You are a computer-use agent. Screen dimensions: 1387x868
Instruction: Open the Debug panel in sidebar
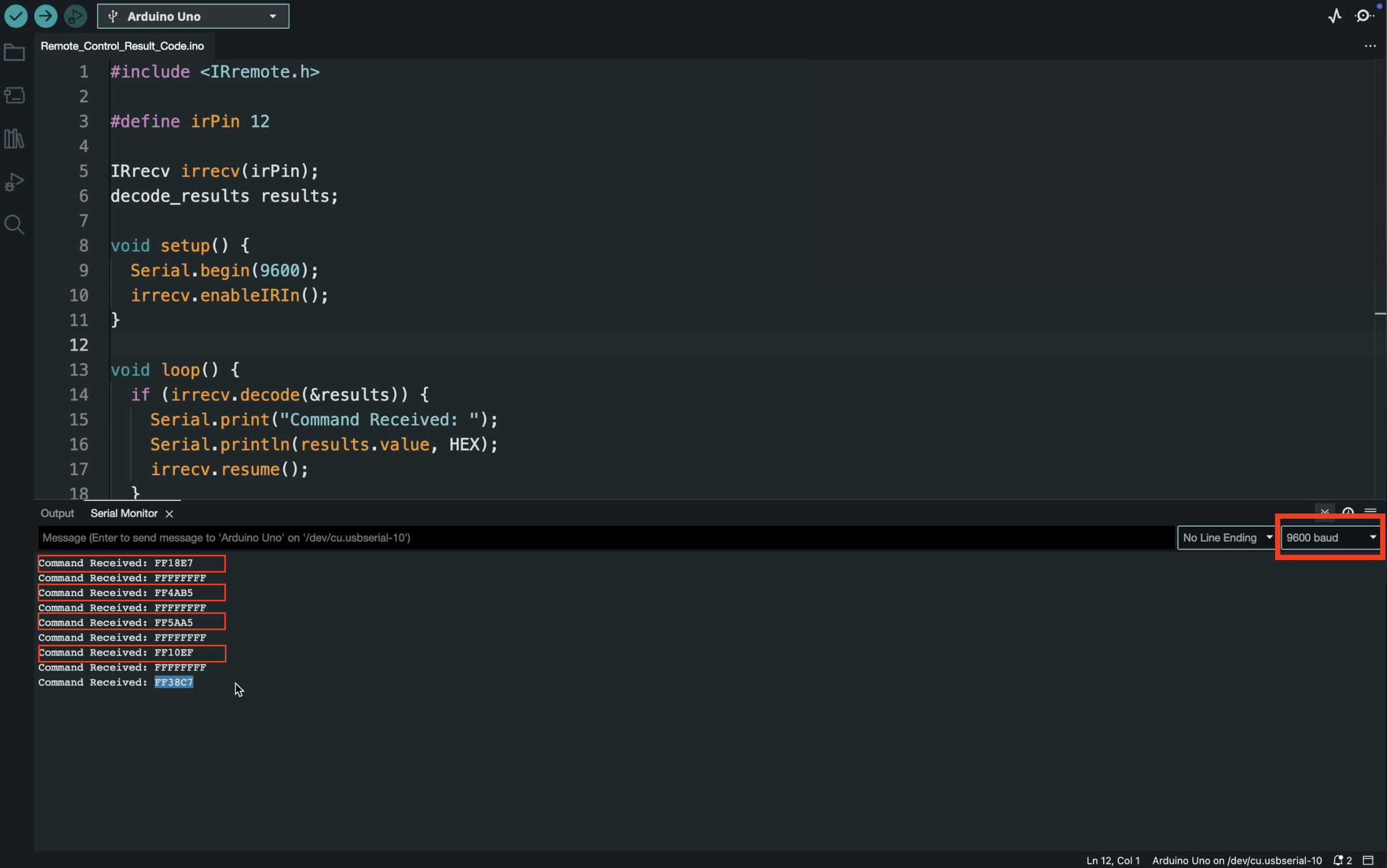pos(14,182)
